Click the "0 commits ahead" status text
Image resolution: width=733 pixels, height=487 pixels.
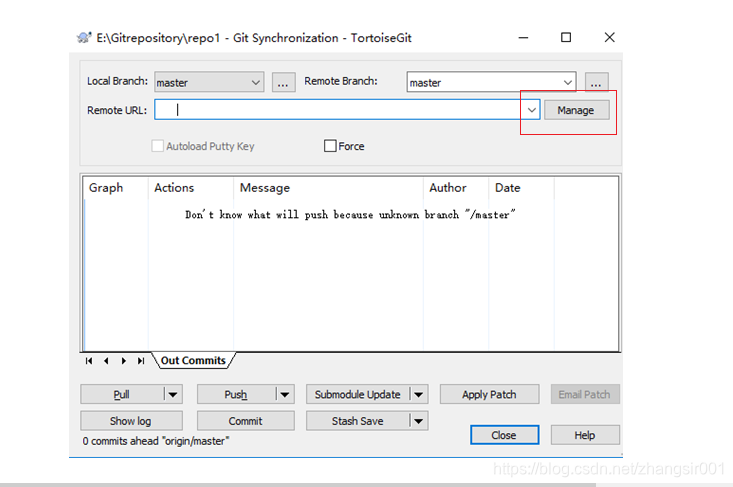(x=156, y=441)
